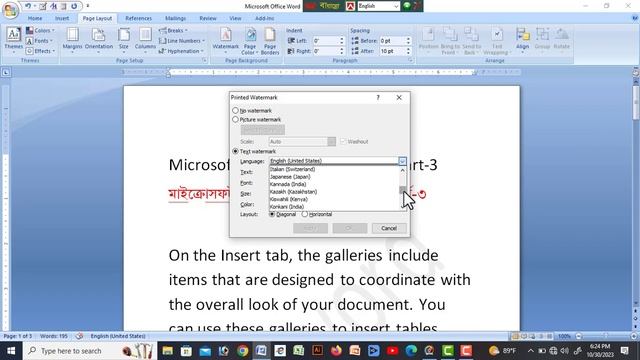The image size is (640, 360).
Task: Click the language list scrollbar thumb
Action: point(402,190)
